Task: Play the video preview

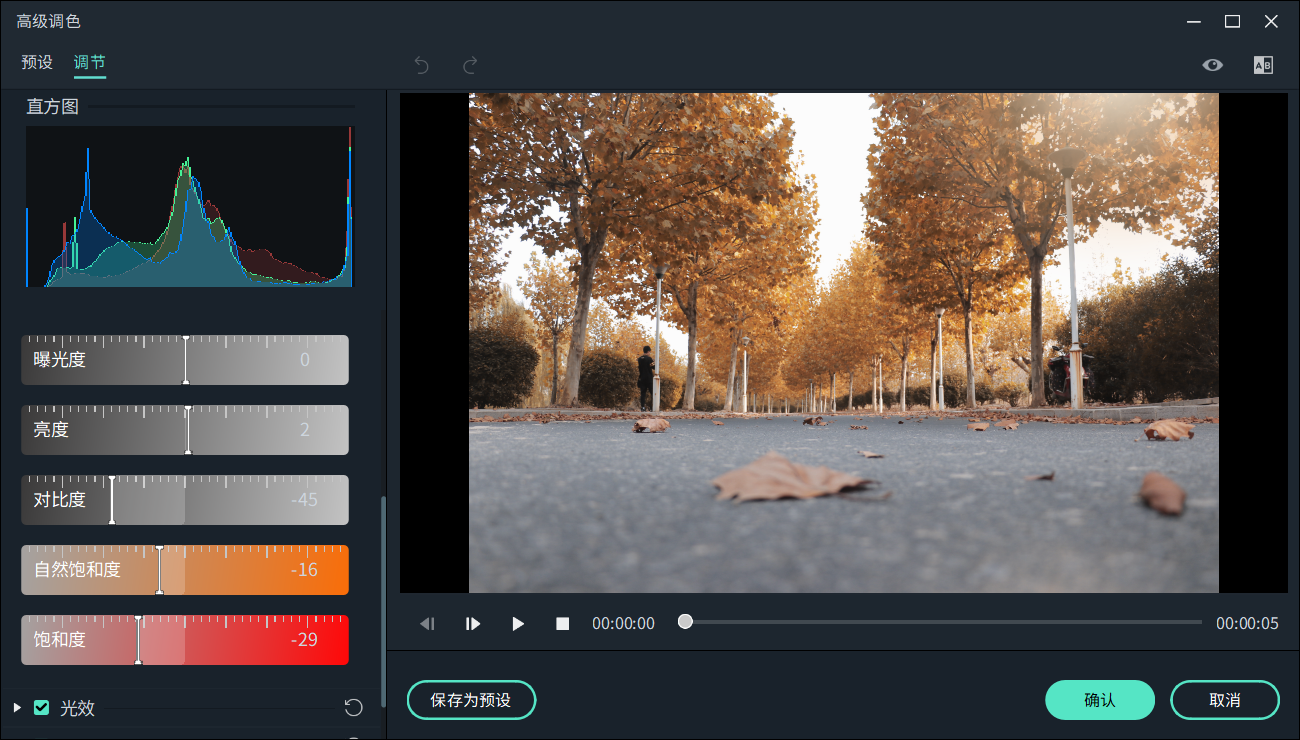Action: pos(518,624)
